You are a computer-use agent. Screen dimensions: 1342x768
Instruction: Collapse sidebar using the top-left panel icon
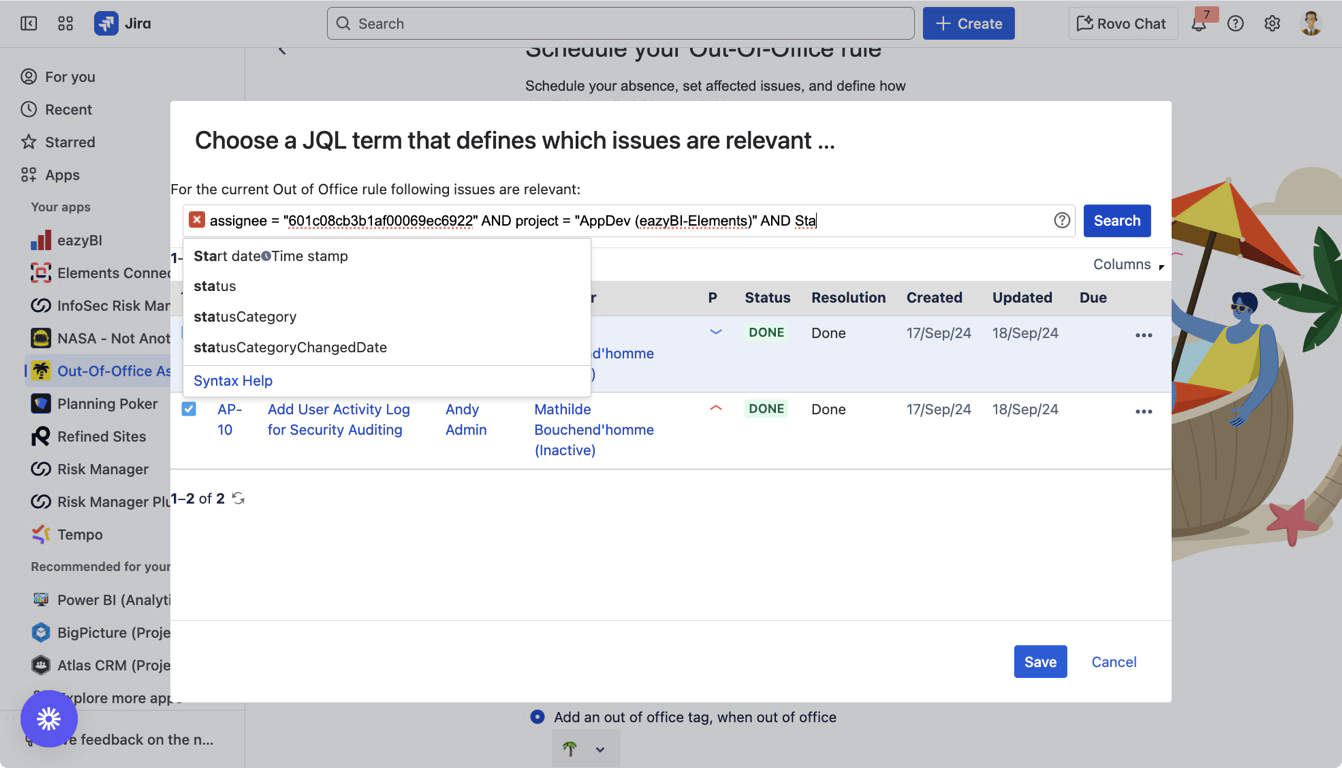point(29,24)
